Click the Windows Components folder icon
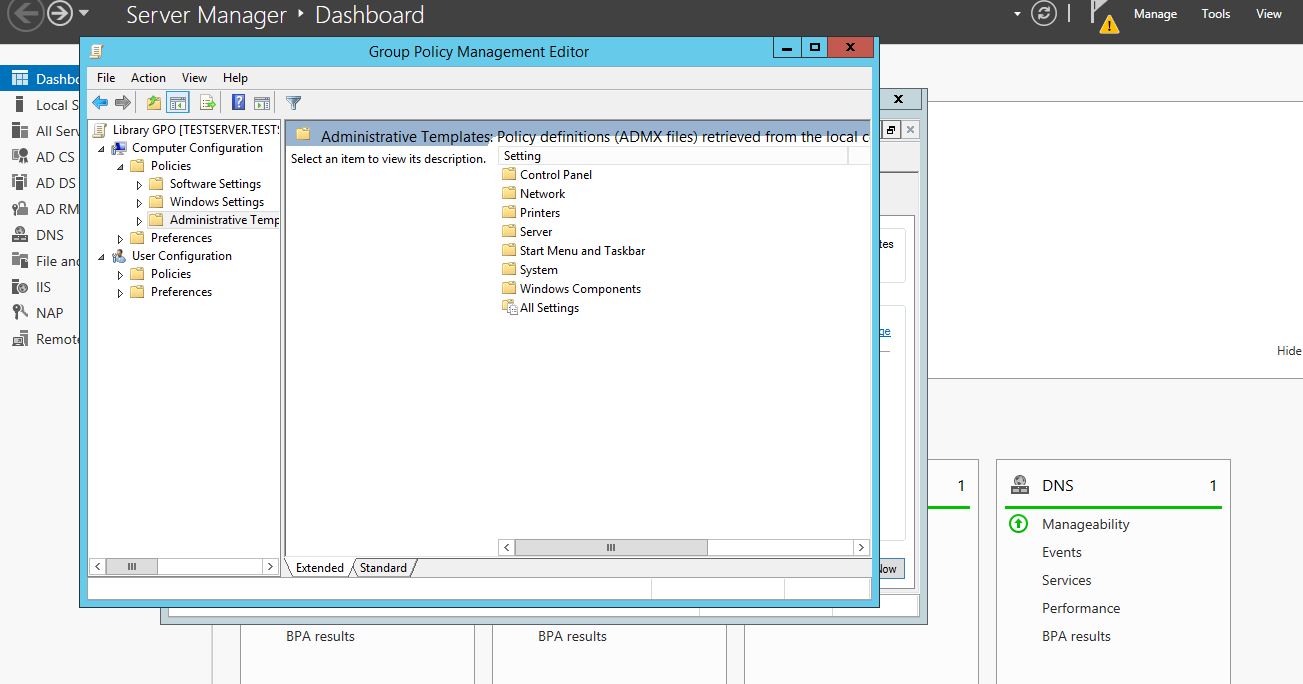The width and height of the screenshot is (1303, 684). [x=509, y=288]
